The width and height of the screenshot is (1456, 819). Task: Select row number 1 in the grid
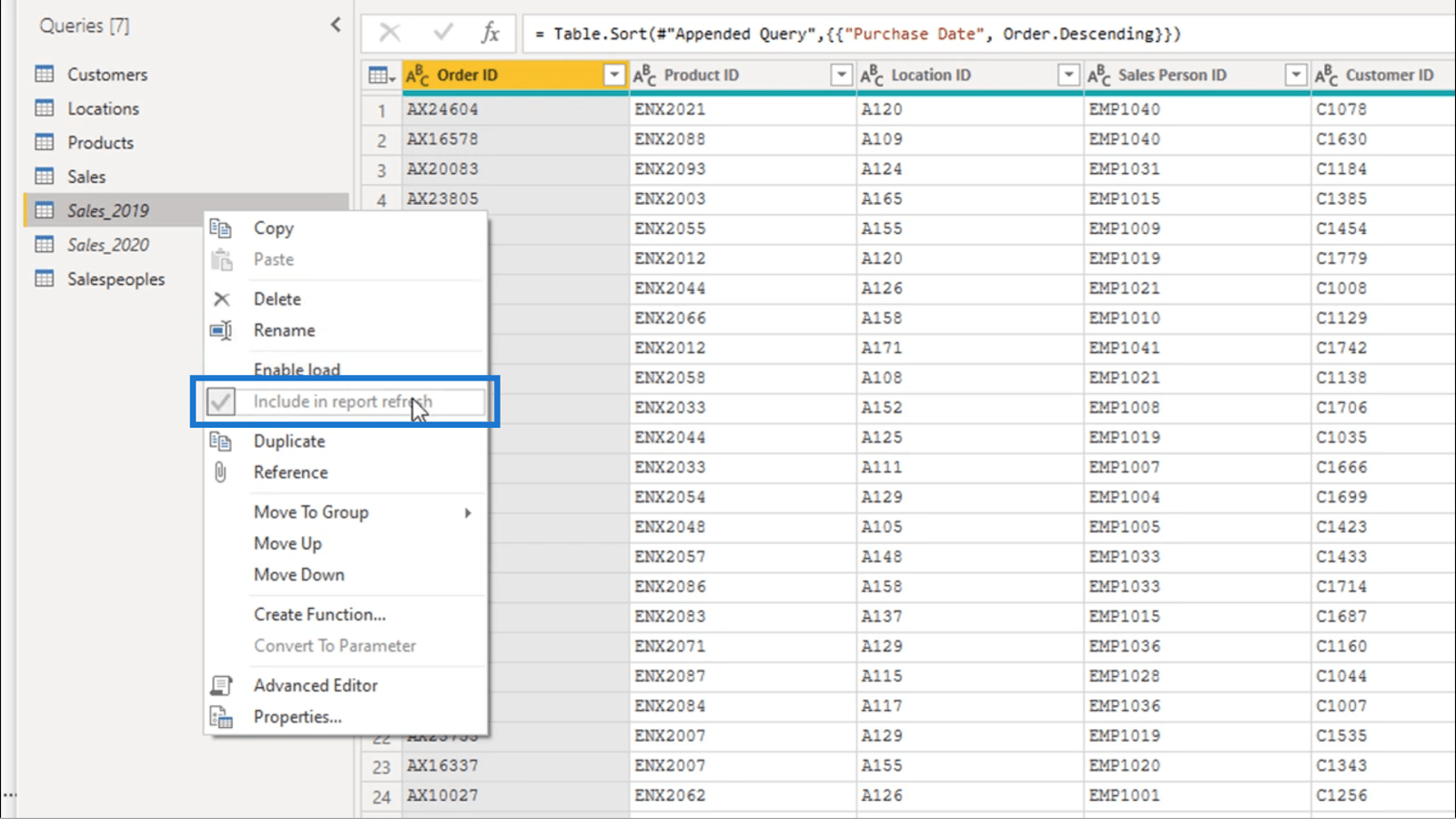coord(381,110)
